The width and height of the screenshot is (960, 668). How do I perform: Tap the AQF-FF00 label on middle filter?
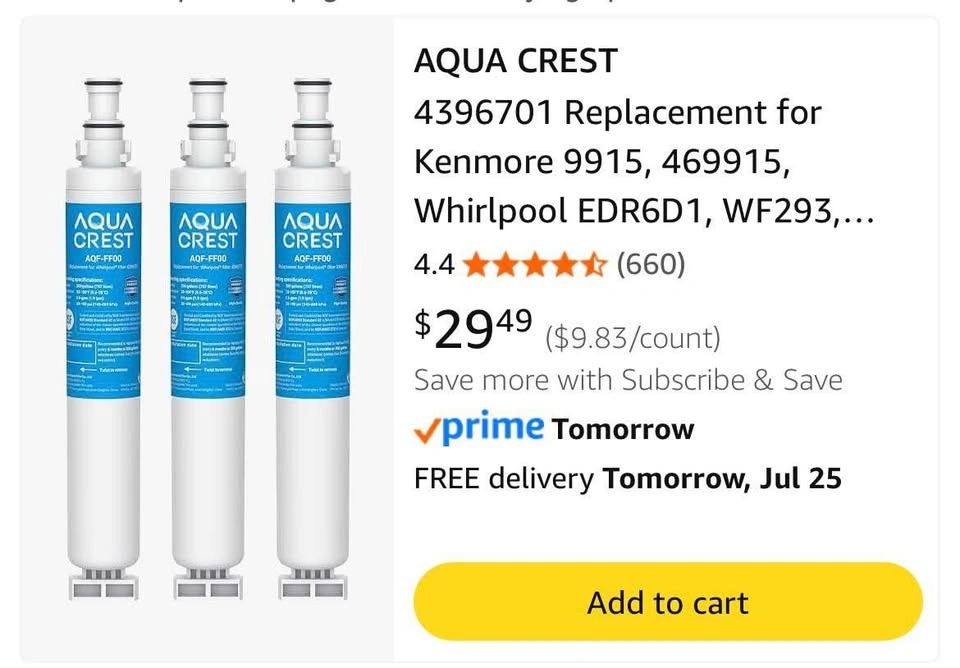[208, 258]
